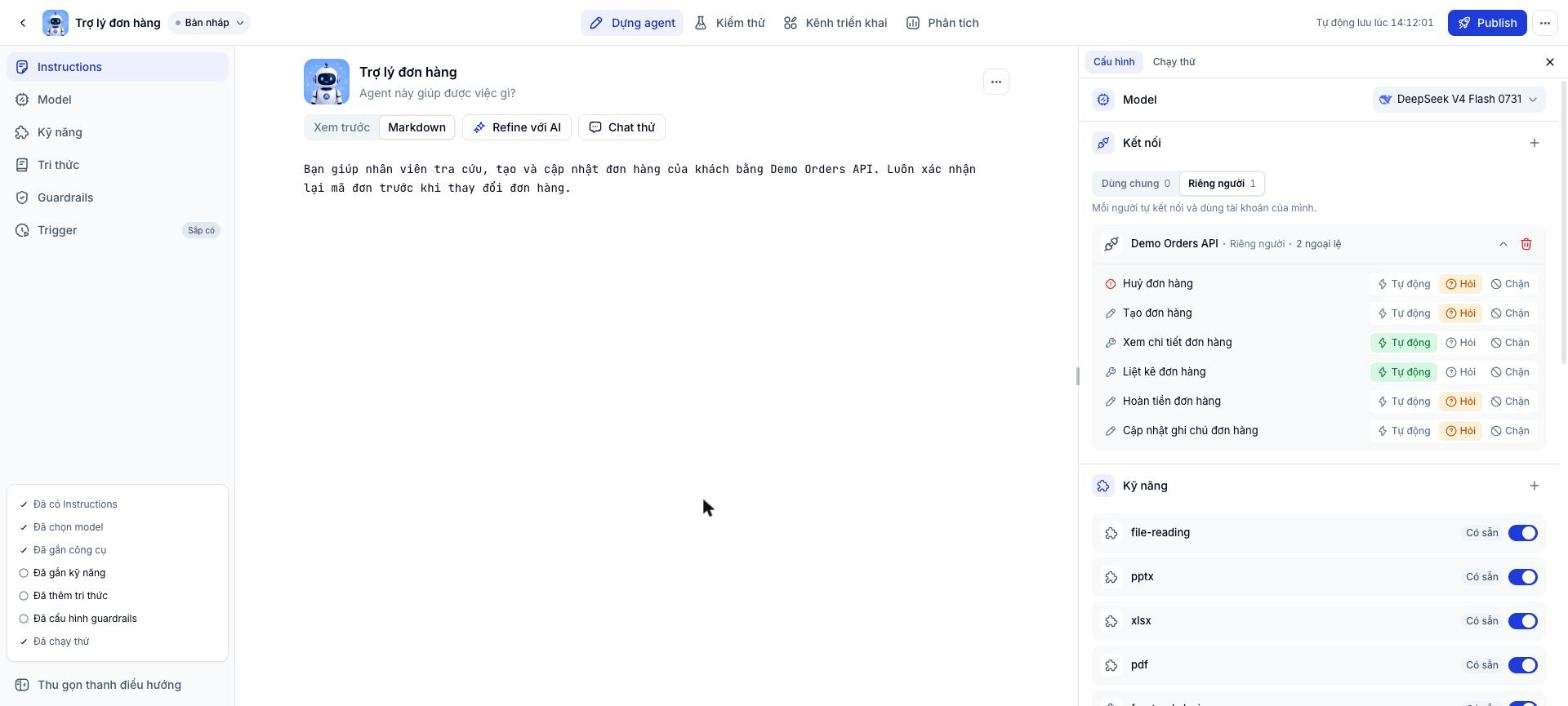Click Refine với AI button
This screenshot has height=706, width=1568.
pyautogui.click(x=517, y=127)
